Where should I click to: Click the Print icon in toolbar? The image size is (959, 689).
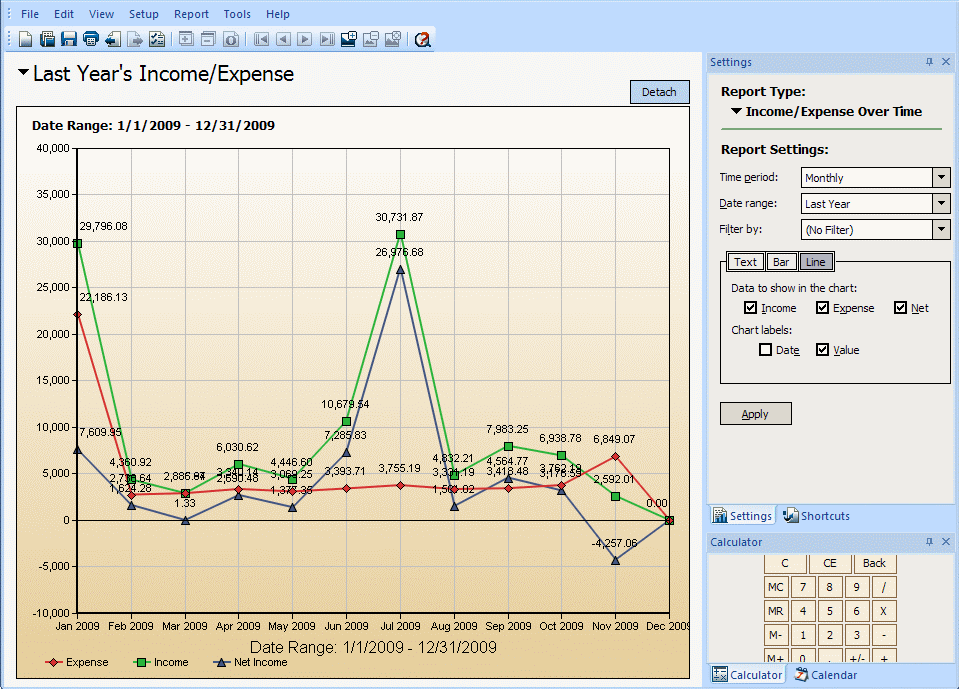(91, 40)
